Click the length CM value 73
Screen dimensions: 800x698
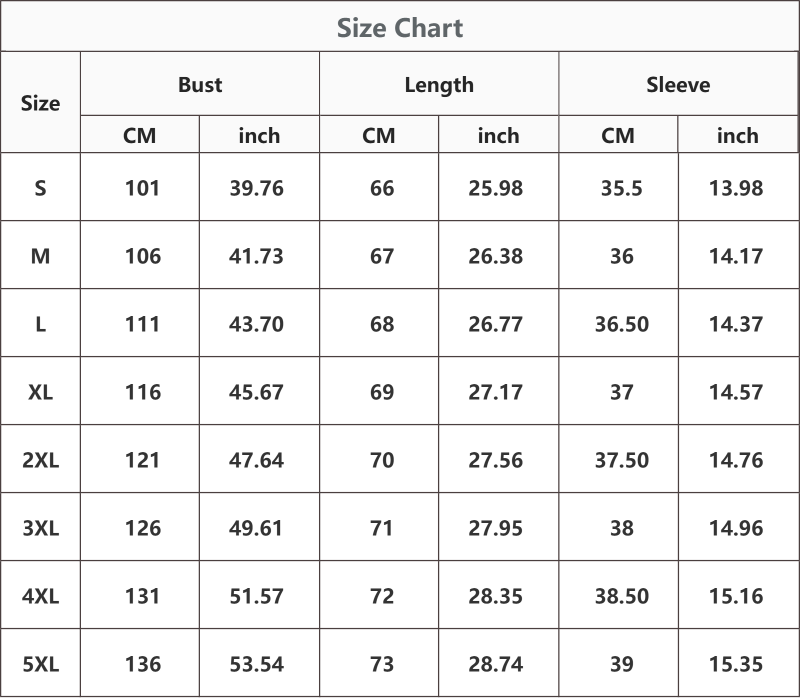click(382, 664)
